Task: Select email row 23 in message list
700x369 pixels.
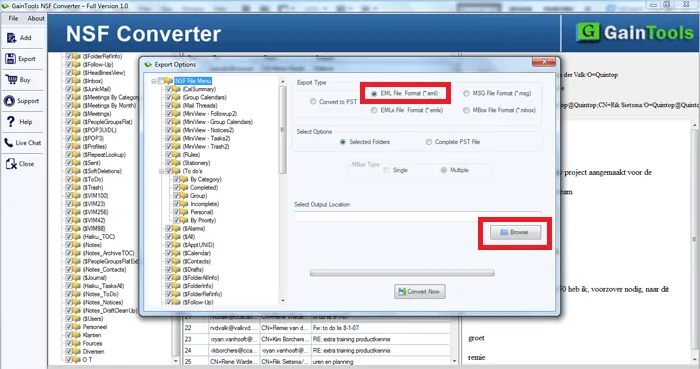Action: 317,339
